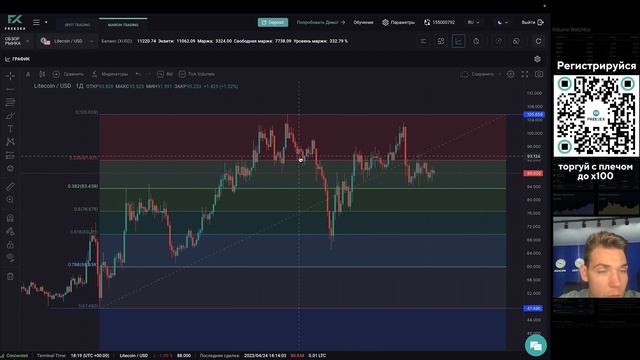640x360 pixels.
Task: Click the blue 105.659 price label
Action: tap(534, 115)
